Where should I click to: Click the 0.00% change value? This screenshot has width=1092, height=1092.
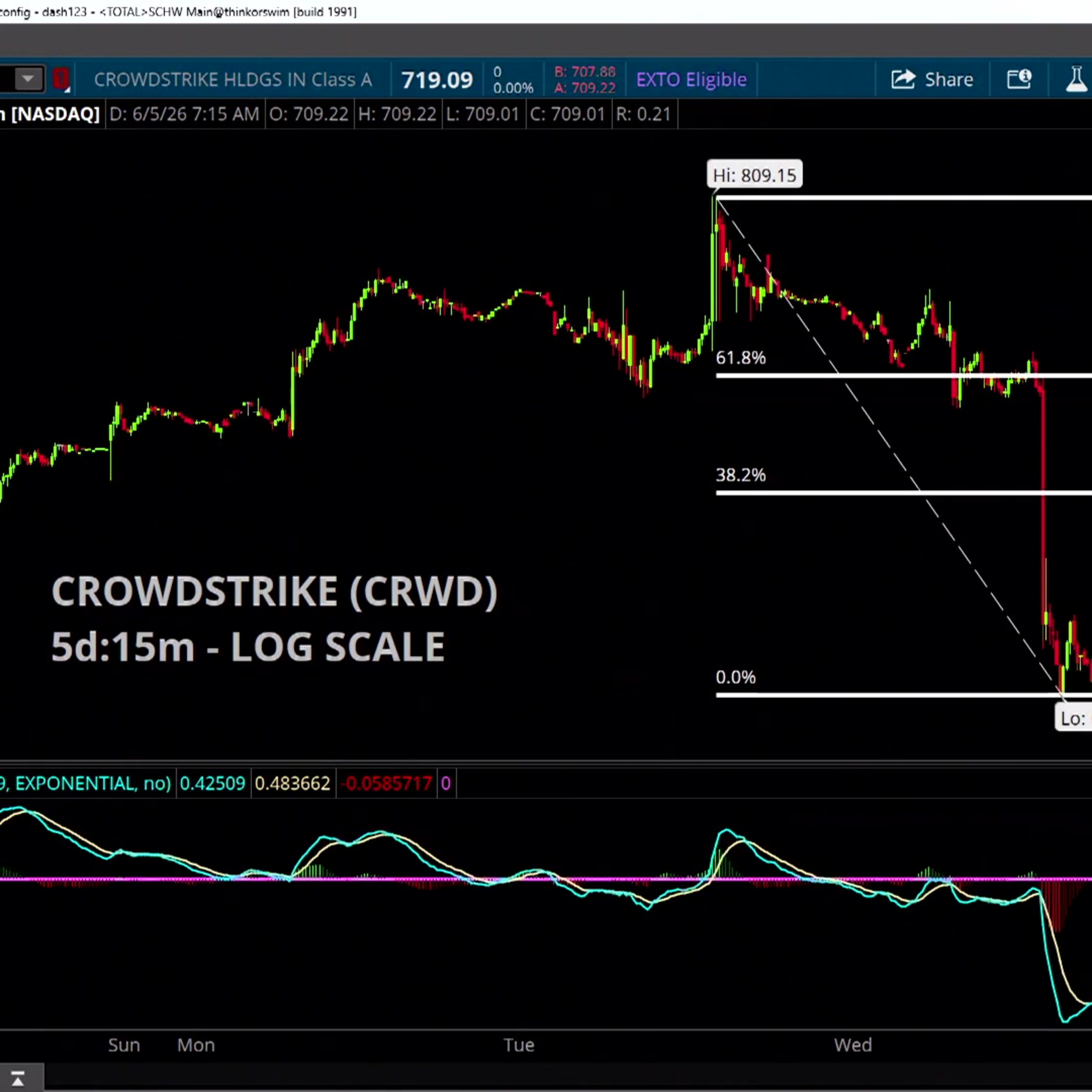point(513,88)
